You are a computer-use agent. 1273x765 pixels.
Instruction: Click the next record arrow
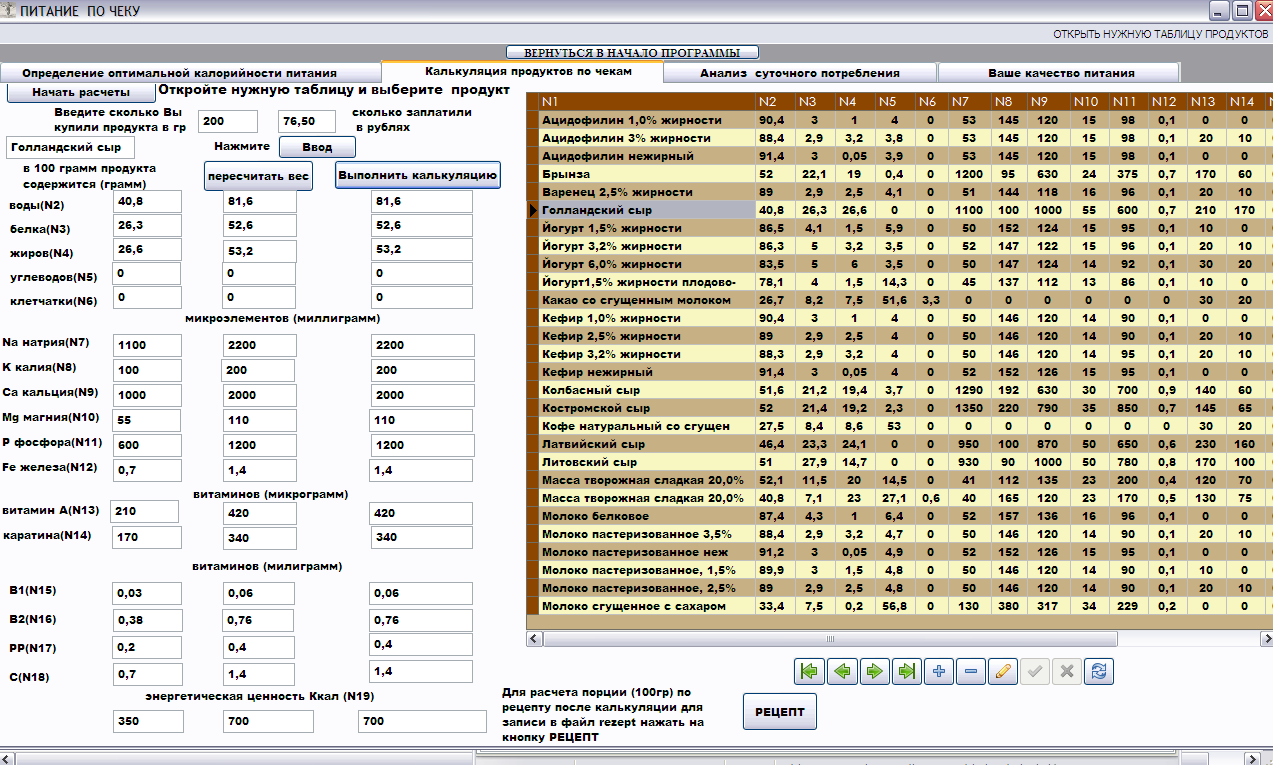(874, 672)
